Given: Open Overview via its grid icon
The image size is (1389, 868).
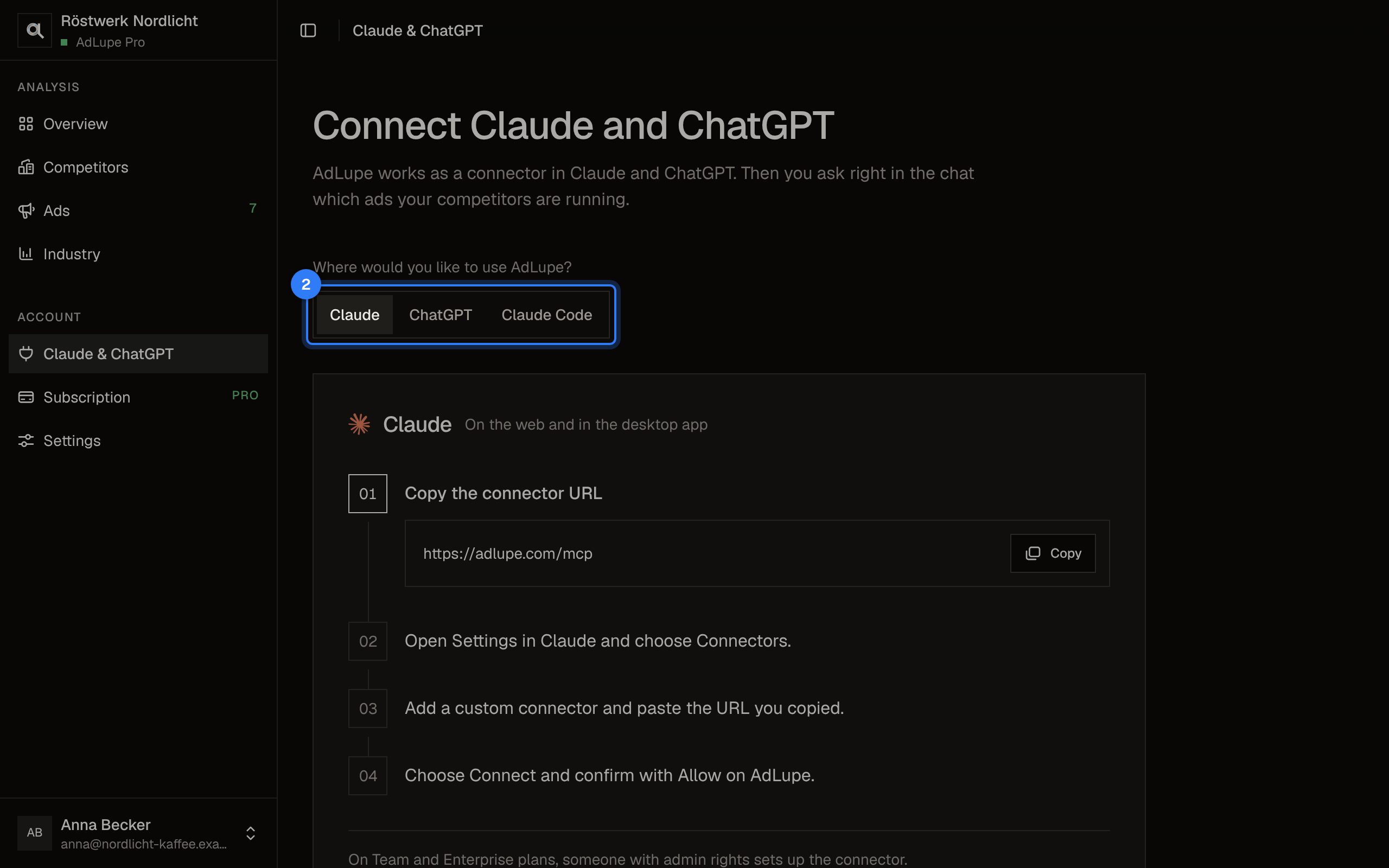Looking at the screenshot, I should pos(26,124).
